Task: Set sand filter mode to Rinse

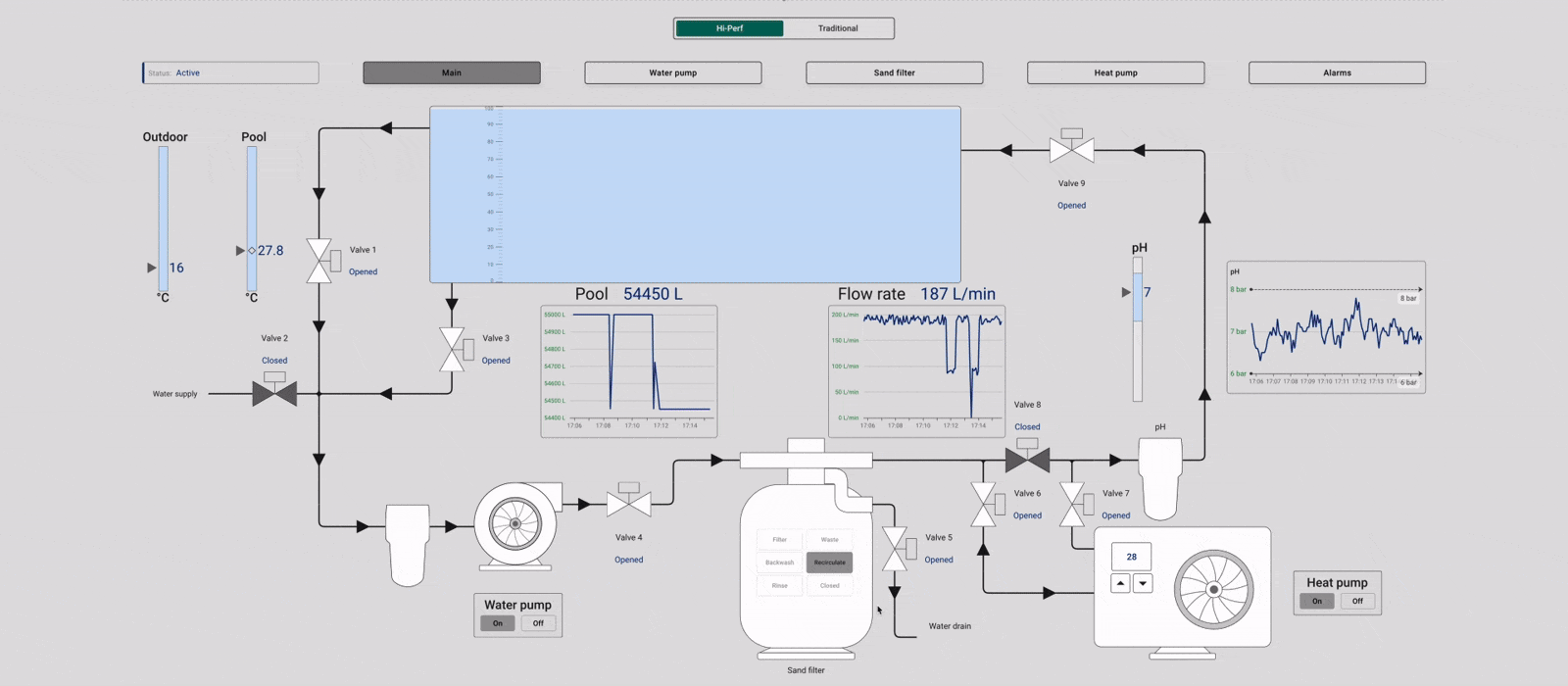Action: pyautogui.click(x=780, y=585)
